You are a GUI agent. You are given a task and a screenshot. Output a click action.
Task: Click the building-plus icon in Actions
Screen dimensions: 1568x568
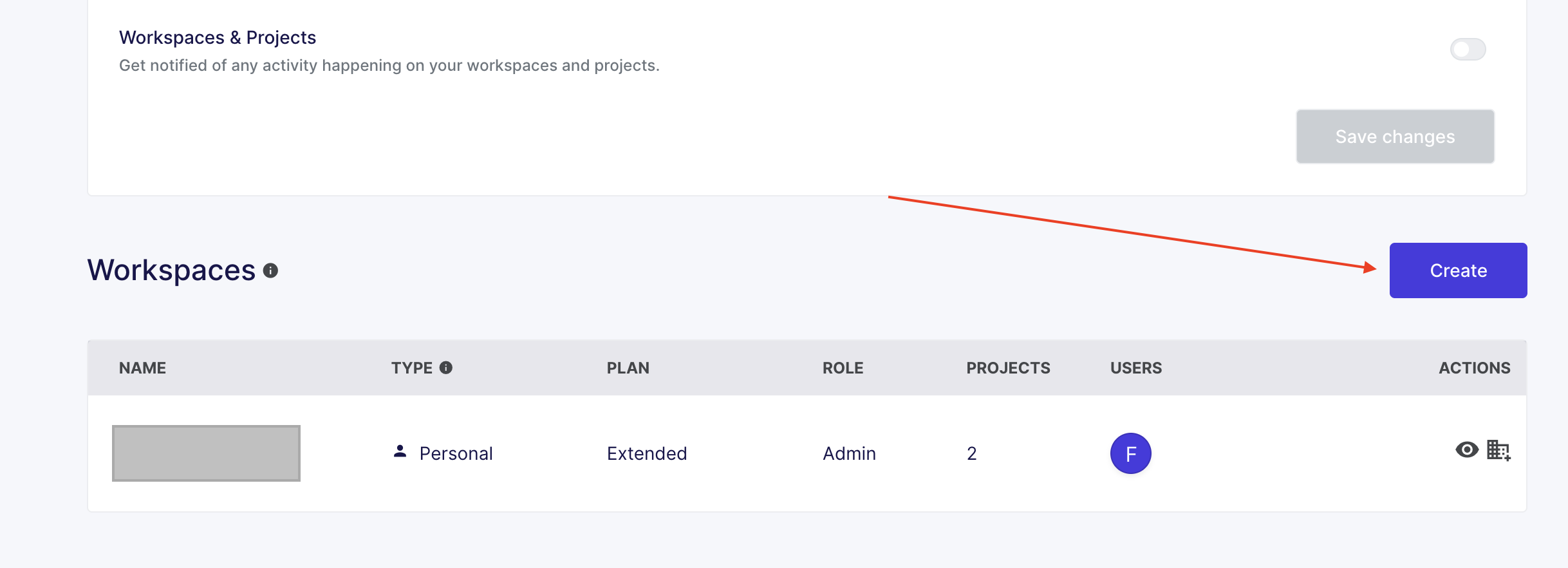coord(1498,450)
